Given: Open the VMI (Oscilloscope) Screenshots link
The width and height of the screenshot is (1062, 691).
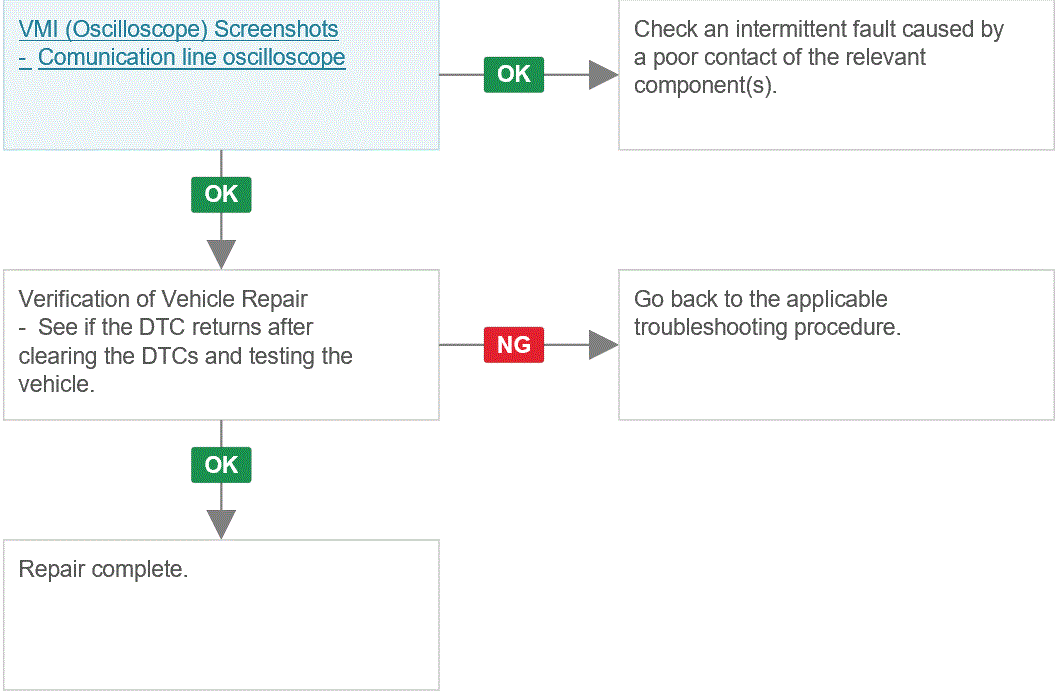Looking at the screenshot, I should (x=178, y=29).
